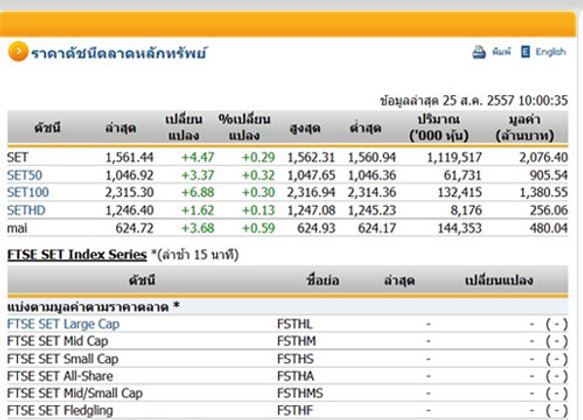Click mai last value 624.72

pos(134,228)
